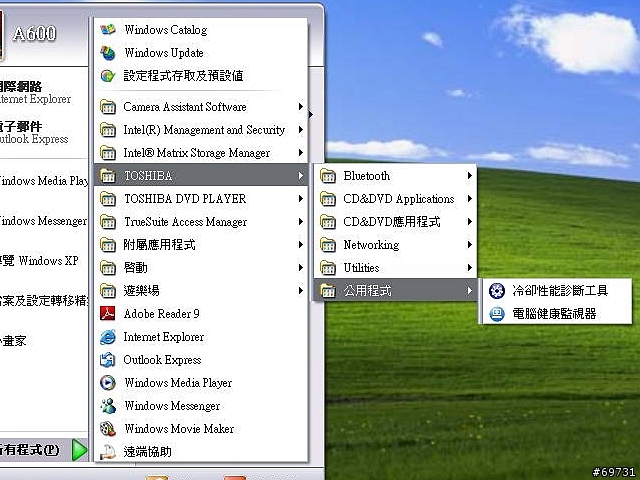The height and width of the screenshot is (480, 640).
Task: Expand the Camera Assistant Software submenu arrow
Action: click(301, 107)
